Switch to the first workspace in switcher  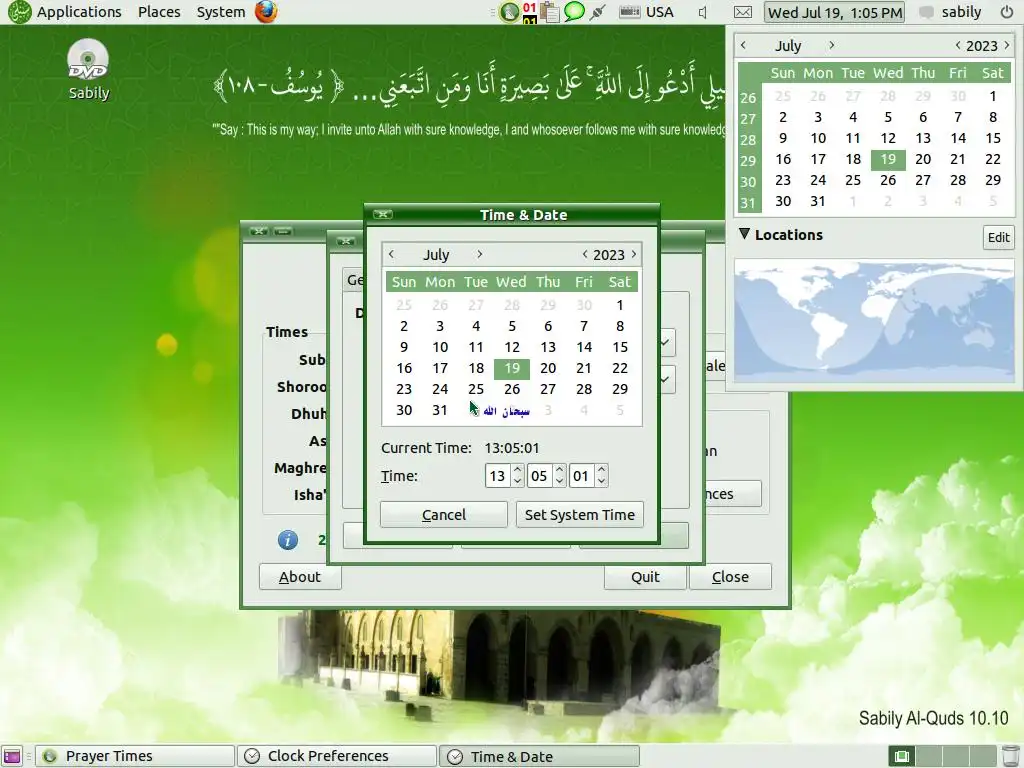[902, 756]
